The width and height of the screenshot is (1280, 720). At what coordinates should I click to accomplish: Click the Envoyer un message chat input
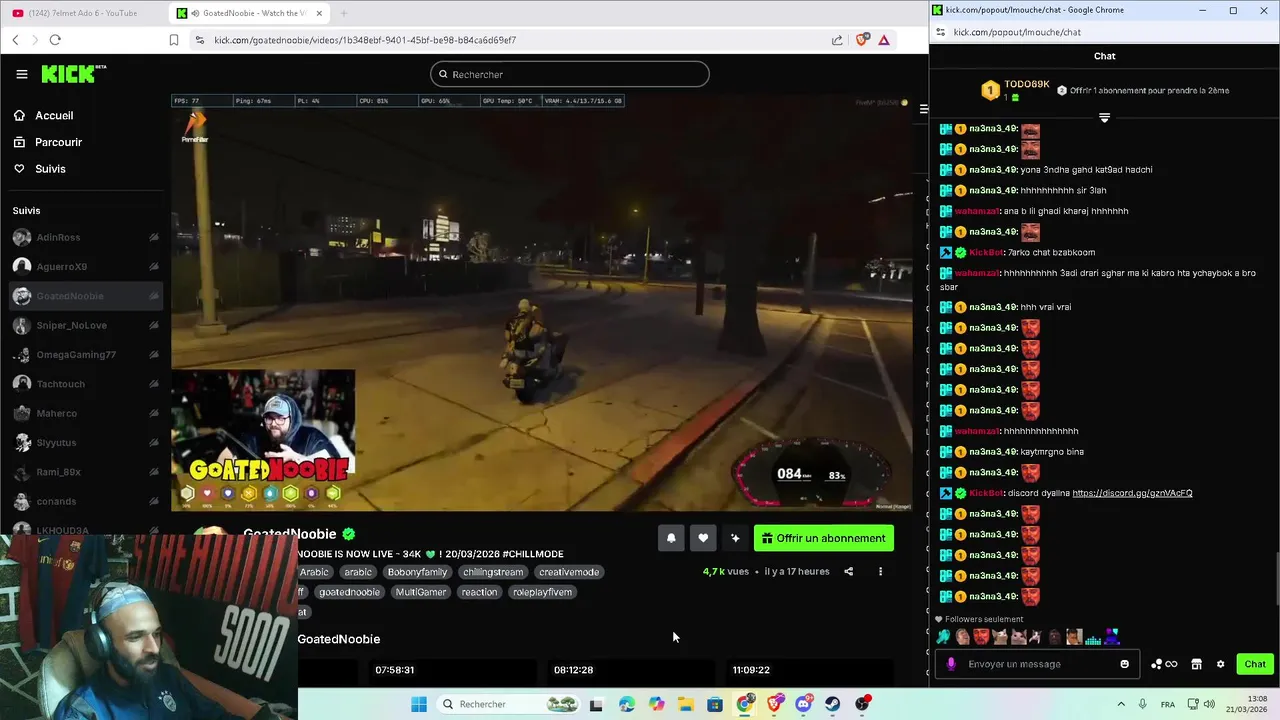[1039, 664]
